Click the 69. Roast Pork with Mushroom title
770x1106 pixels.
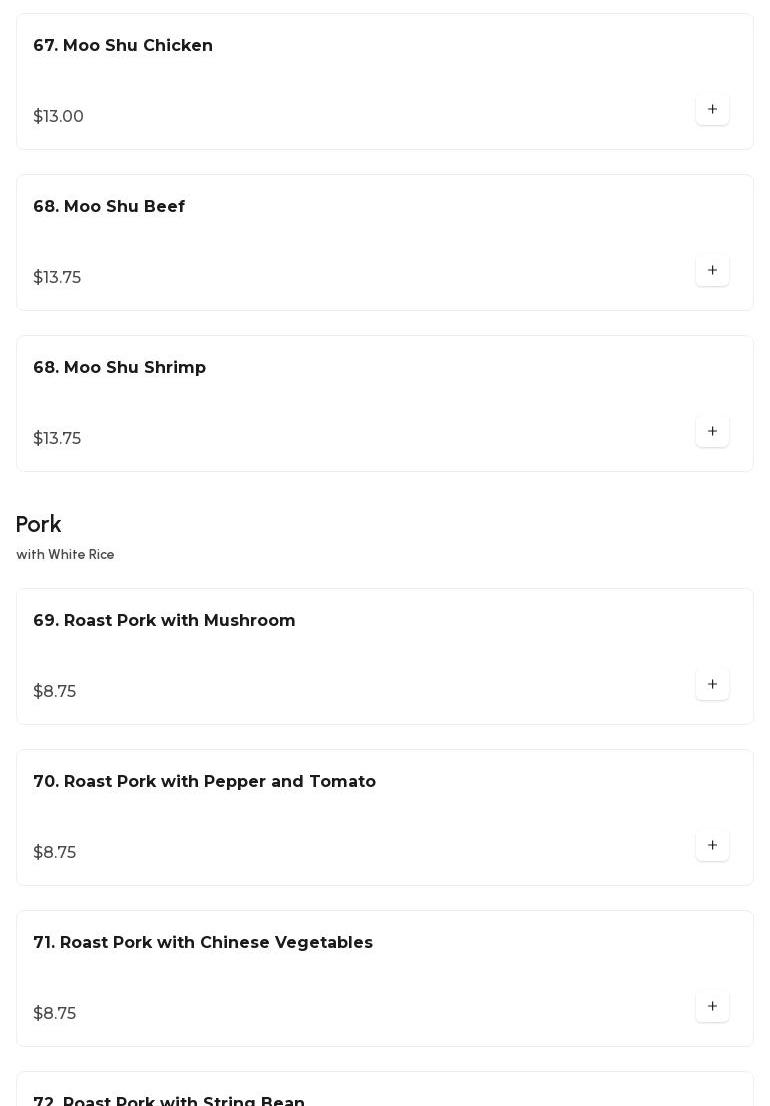click(x=164, y=621)
